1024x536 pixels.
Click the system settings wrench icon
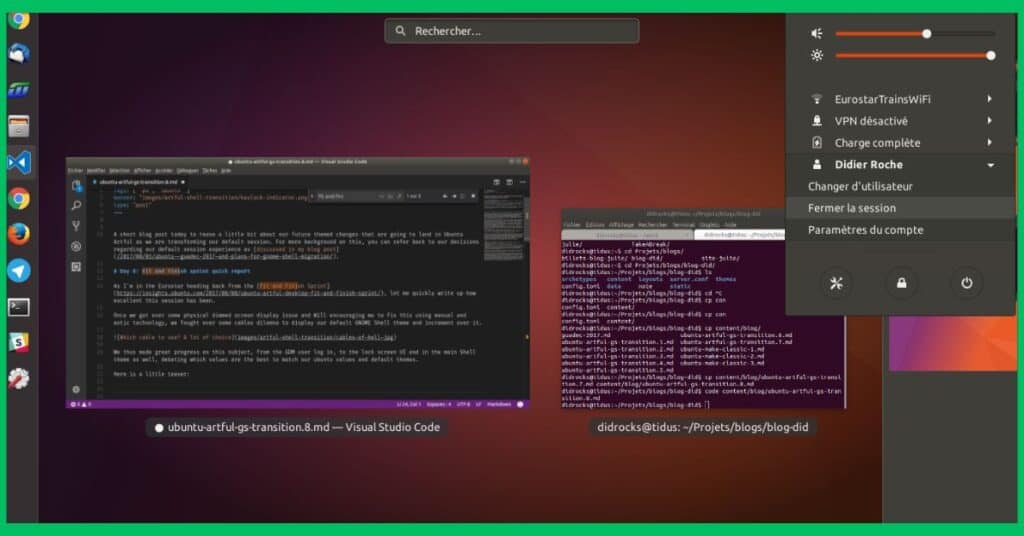tap(836, 283)
